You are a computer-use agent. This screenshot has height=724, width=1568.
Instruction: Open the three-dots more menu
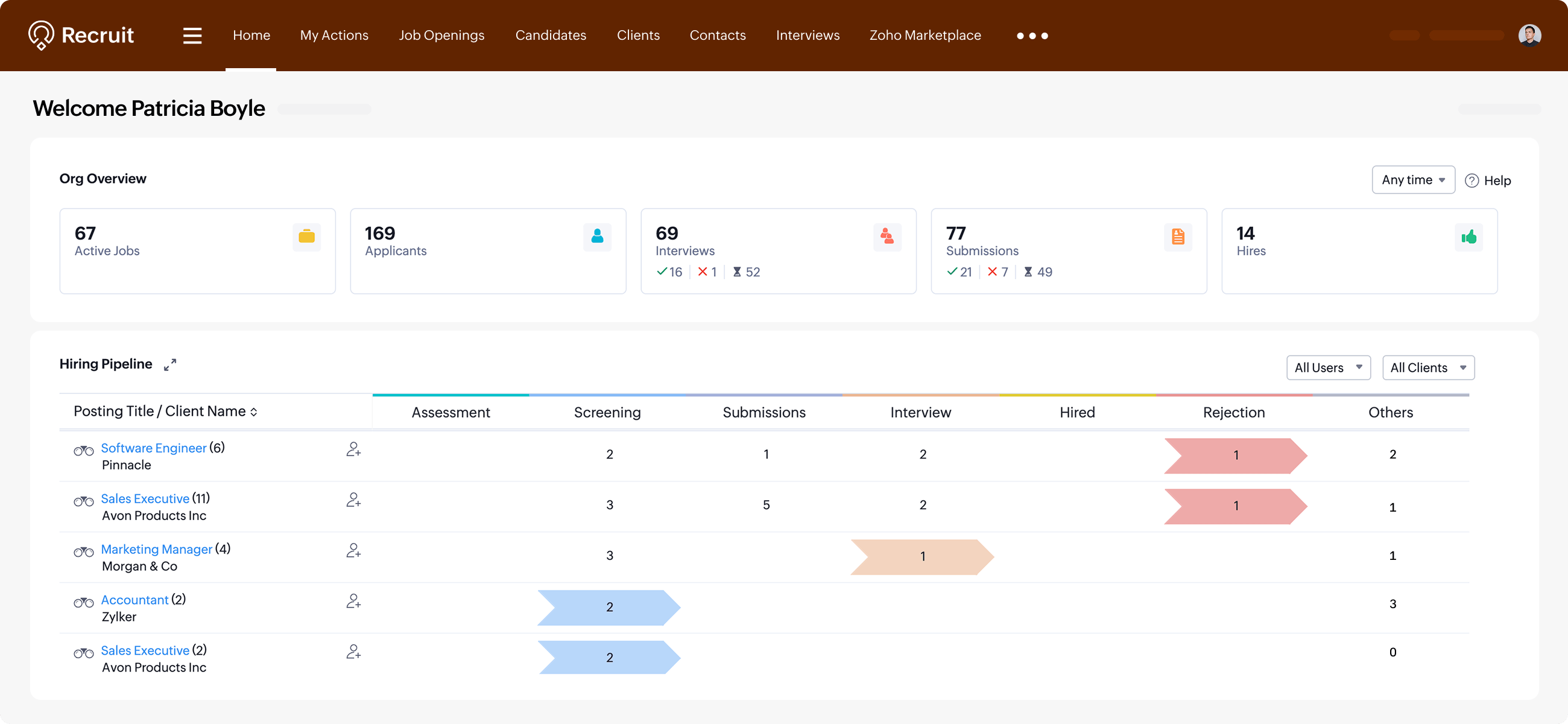tap(1032, 36)
